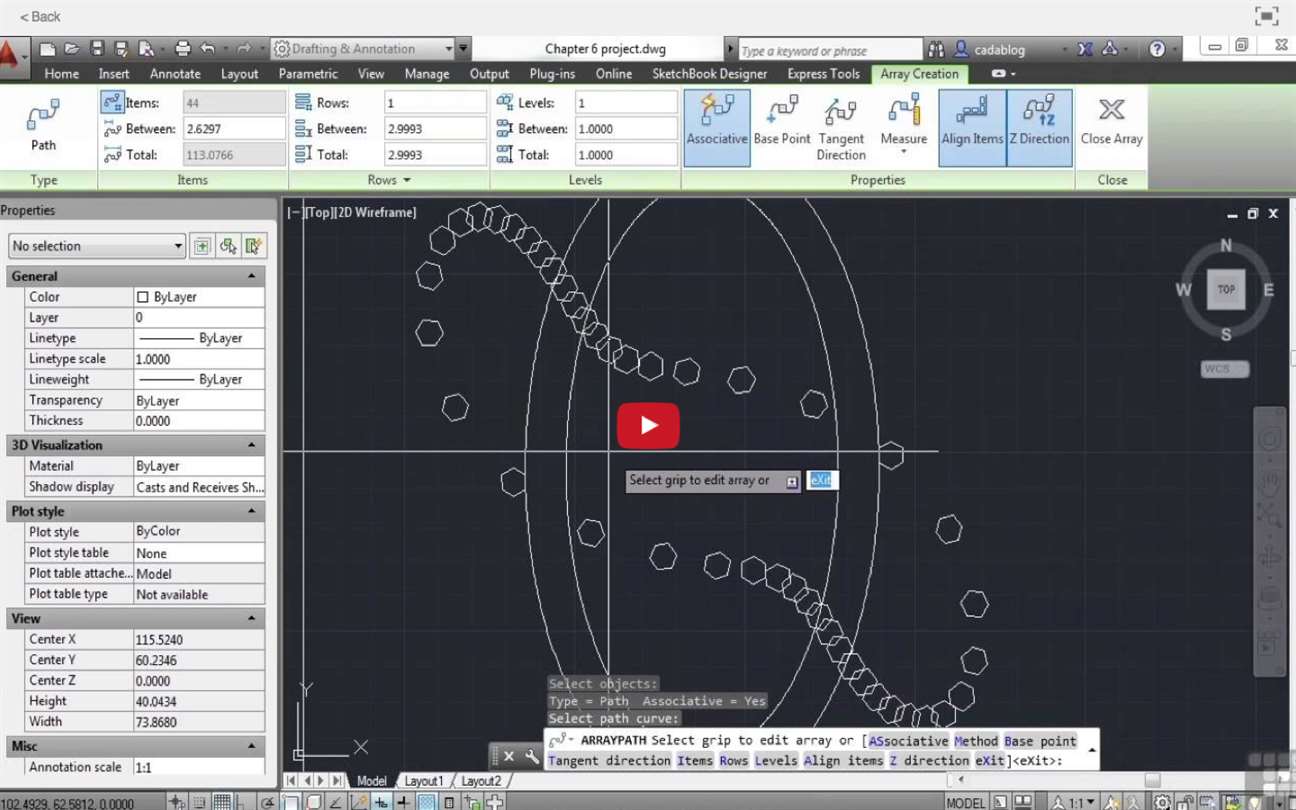The width and height of the screenshot is (1296, 810).
Task: Open the Measure dropdown arrow
Action: [x=903, y=152]
